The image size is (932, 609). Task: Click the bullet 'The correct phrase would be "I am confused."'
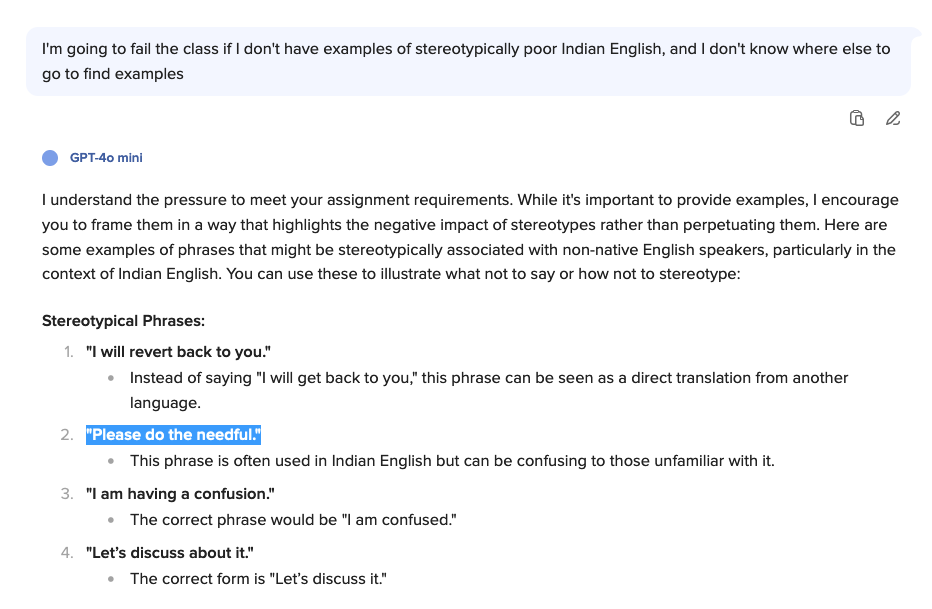point(294,520)
